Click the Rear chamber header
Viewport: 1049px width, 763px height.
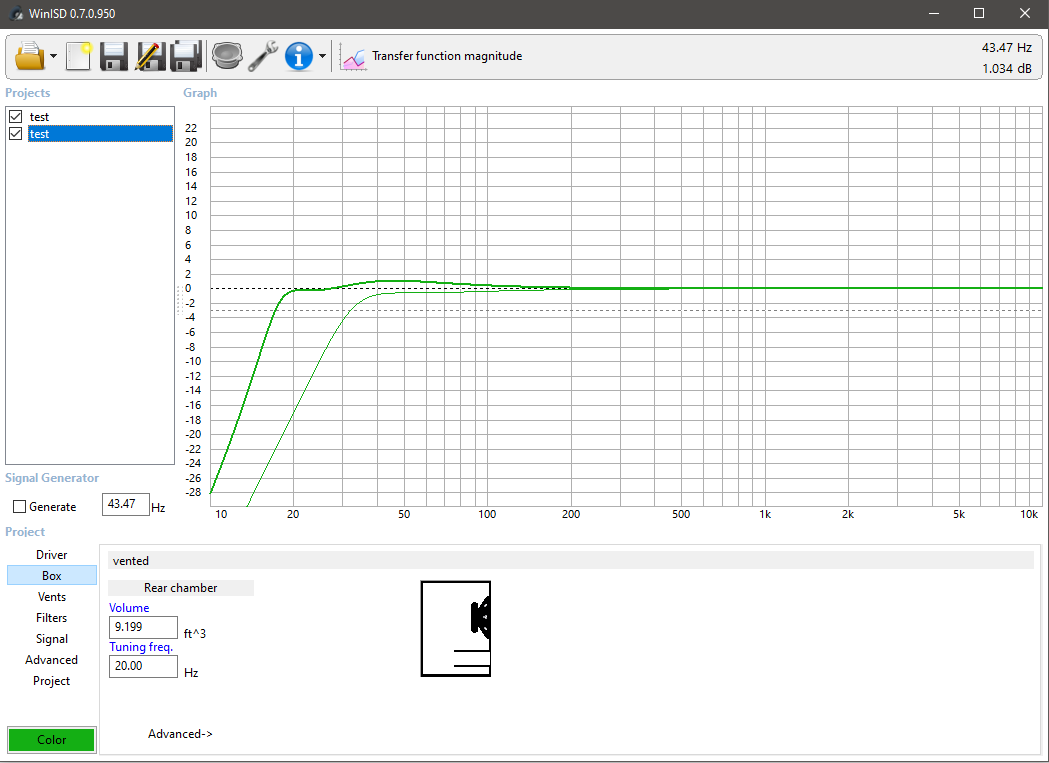tap(181, 588)
